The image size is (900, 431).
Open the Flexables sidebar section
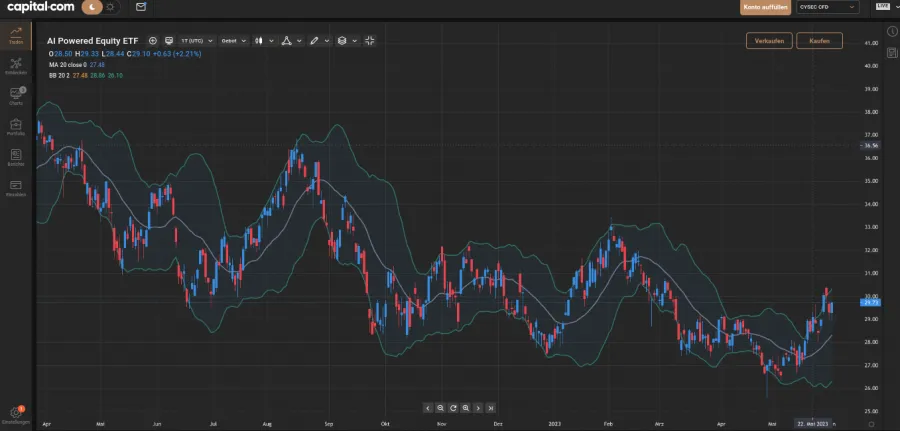[16, 188]
